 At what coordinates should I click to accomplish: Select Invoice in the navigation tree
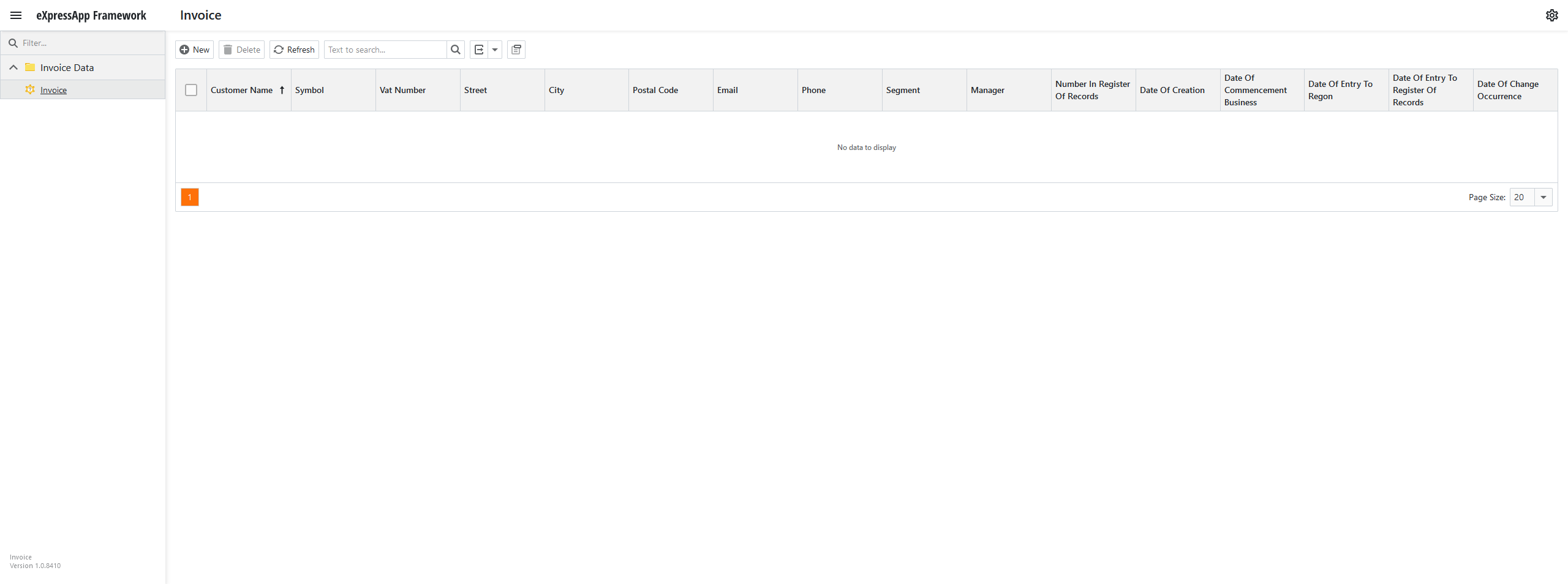(x=55, y=89)
